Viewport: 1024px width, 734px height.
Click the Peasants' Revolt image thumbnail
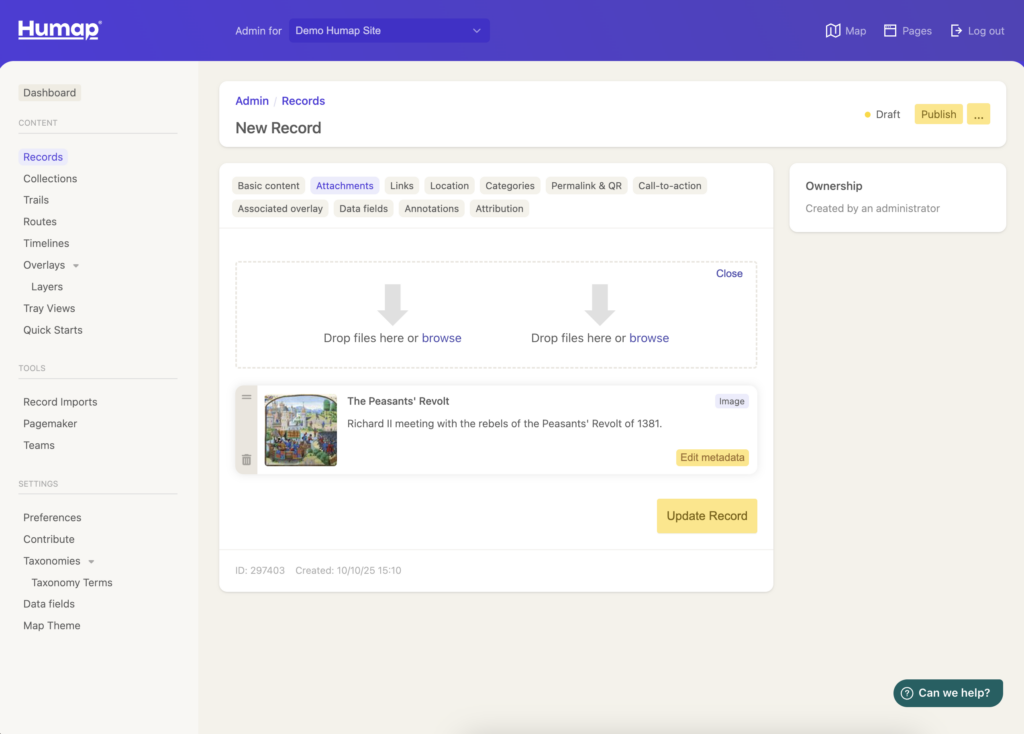[301, 430]
